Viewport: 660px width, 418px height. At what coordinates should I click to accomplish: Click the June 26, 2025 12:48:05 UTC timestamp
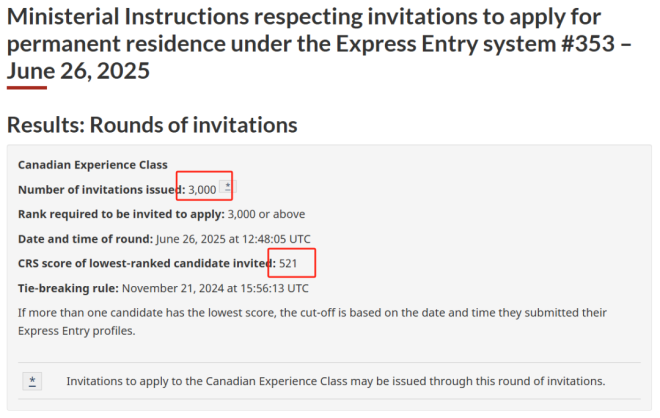pyautogui.click(x=233, y=239)
